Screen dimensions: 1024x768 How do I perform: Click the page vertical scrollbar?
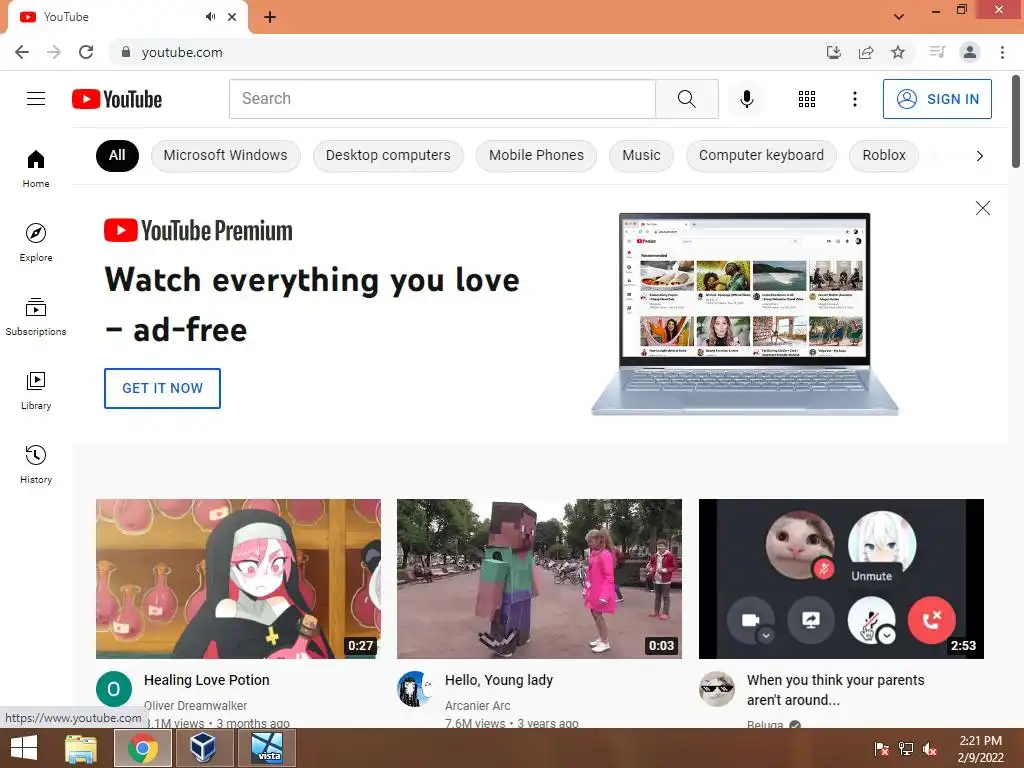coord(1016,121)
